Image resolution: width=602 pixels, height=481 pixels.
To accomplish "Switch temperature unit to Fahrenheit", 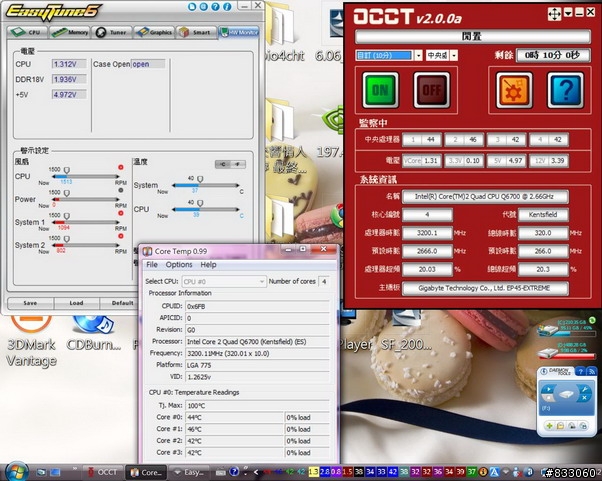I will 238,164.
